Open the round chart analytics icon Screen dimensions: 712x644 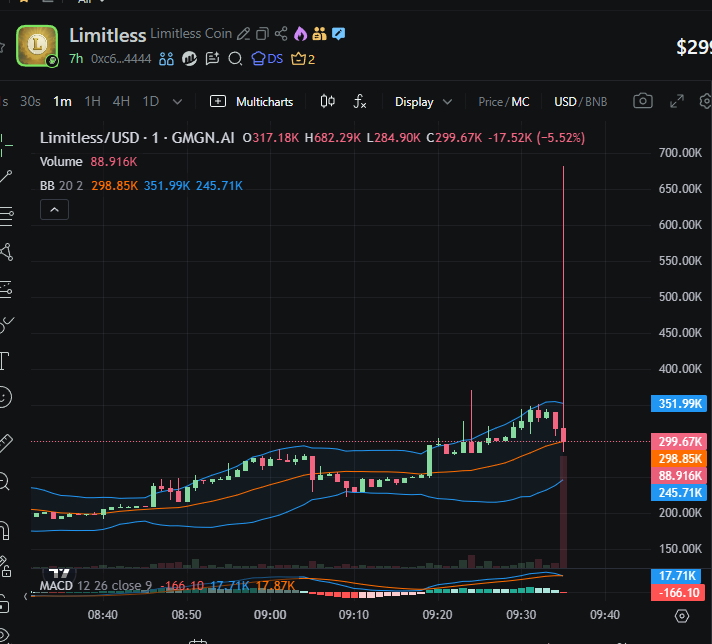[189, 59]
